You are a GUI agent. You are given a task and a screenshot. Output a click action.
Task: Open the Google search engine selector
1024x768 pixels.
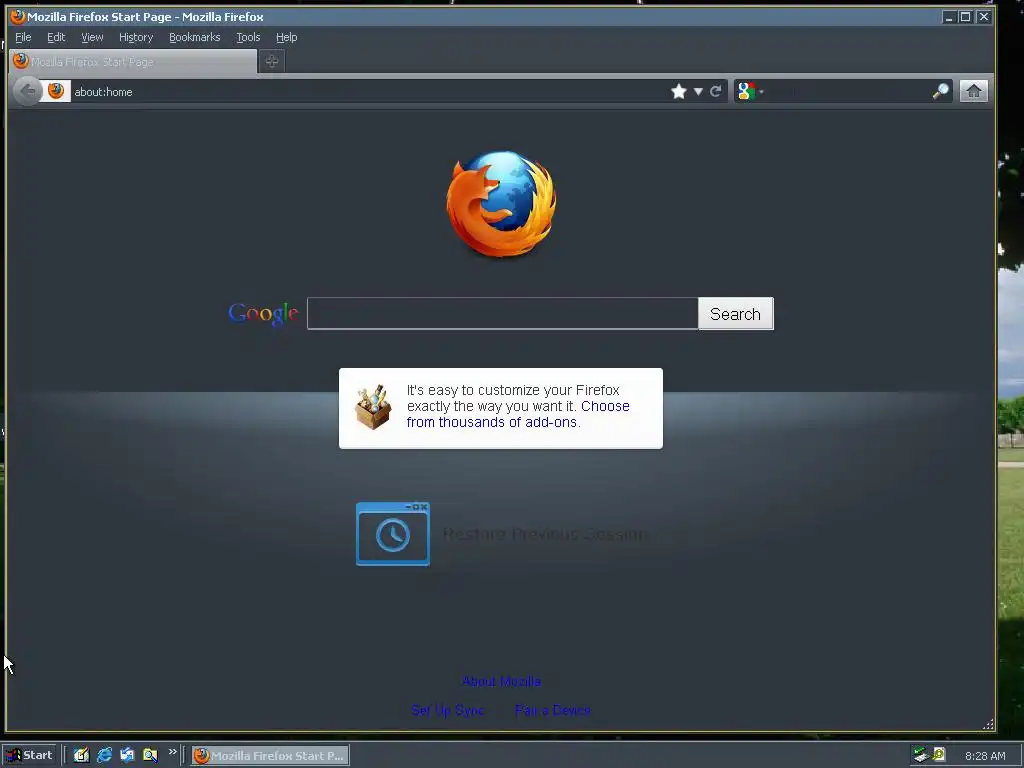(750, 91)
